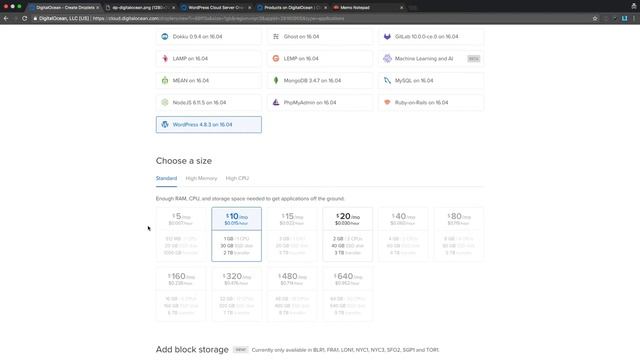The image size is (640, 360).
Task: Reload the page with the refresh icon
Action: pos(24,18)
